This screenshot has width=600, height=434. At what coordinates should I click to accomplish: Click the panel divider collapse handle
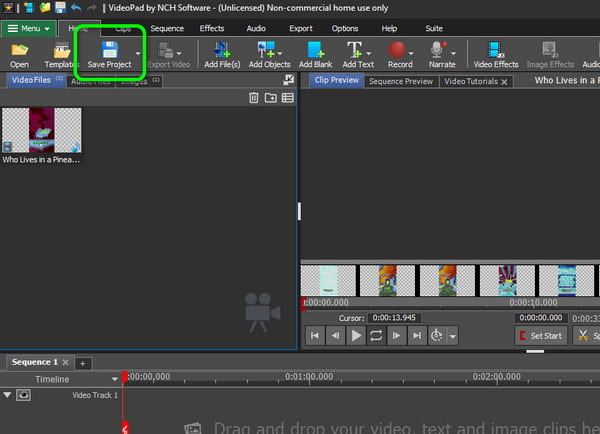pos(299,211)
